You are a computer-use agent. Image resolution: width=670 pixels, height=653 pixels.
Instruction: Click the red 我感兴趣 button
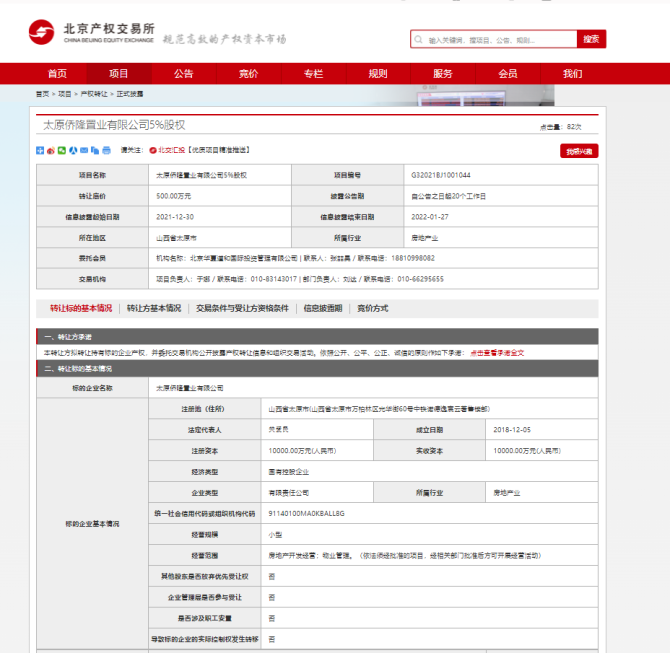pos(579,151)
